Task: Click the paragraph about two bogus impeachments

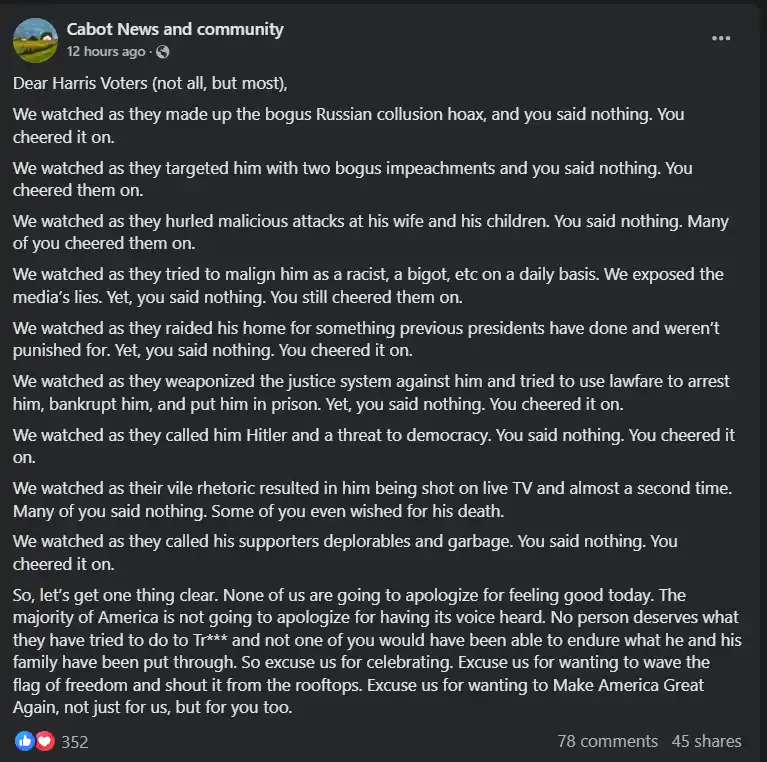Action: [x=353, y=179]
